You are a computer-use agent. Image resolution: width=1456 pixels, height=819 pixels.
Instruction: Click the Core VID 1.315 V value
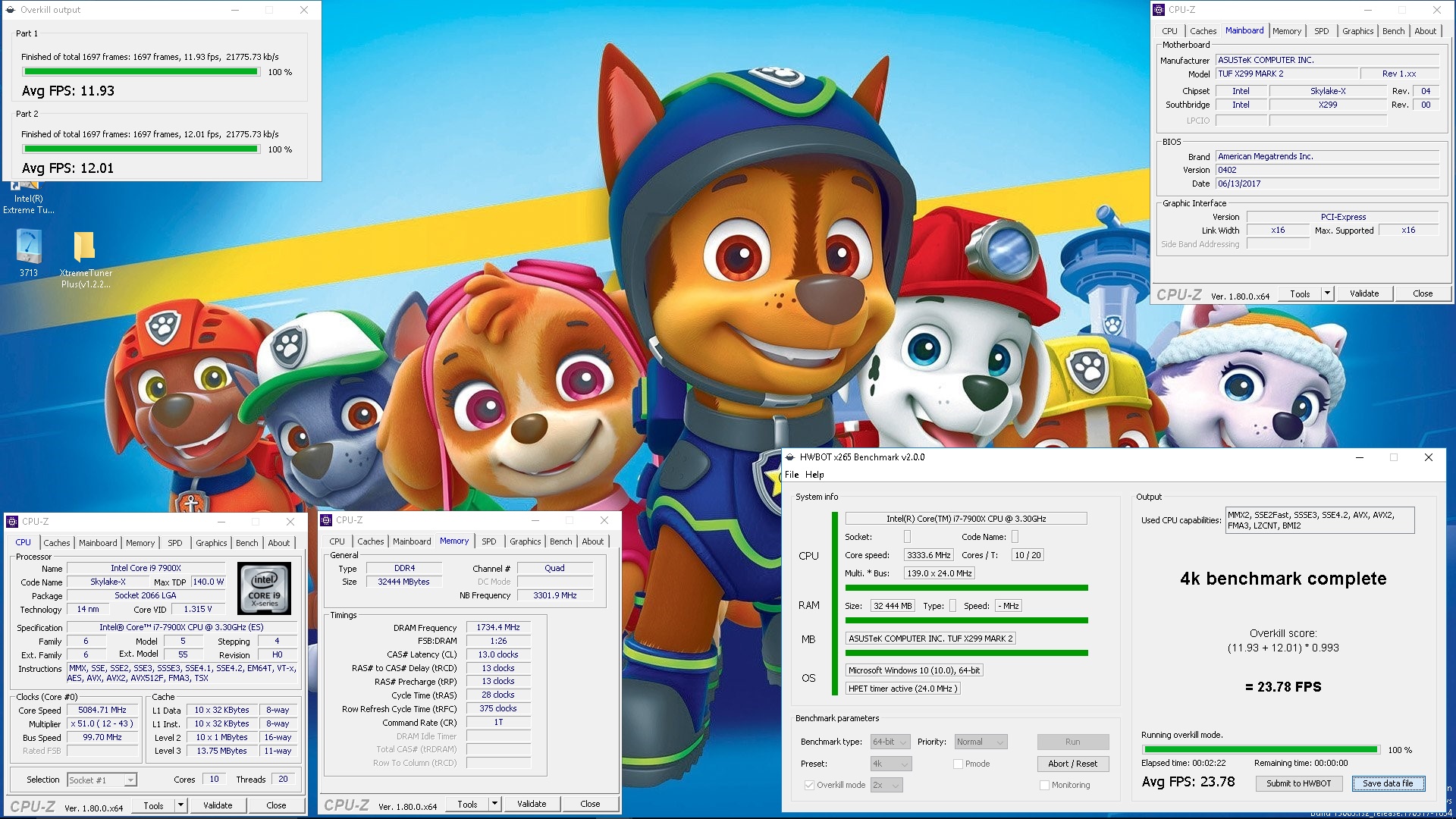(198, 609)
